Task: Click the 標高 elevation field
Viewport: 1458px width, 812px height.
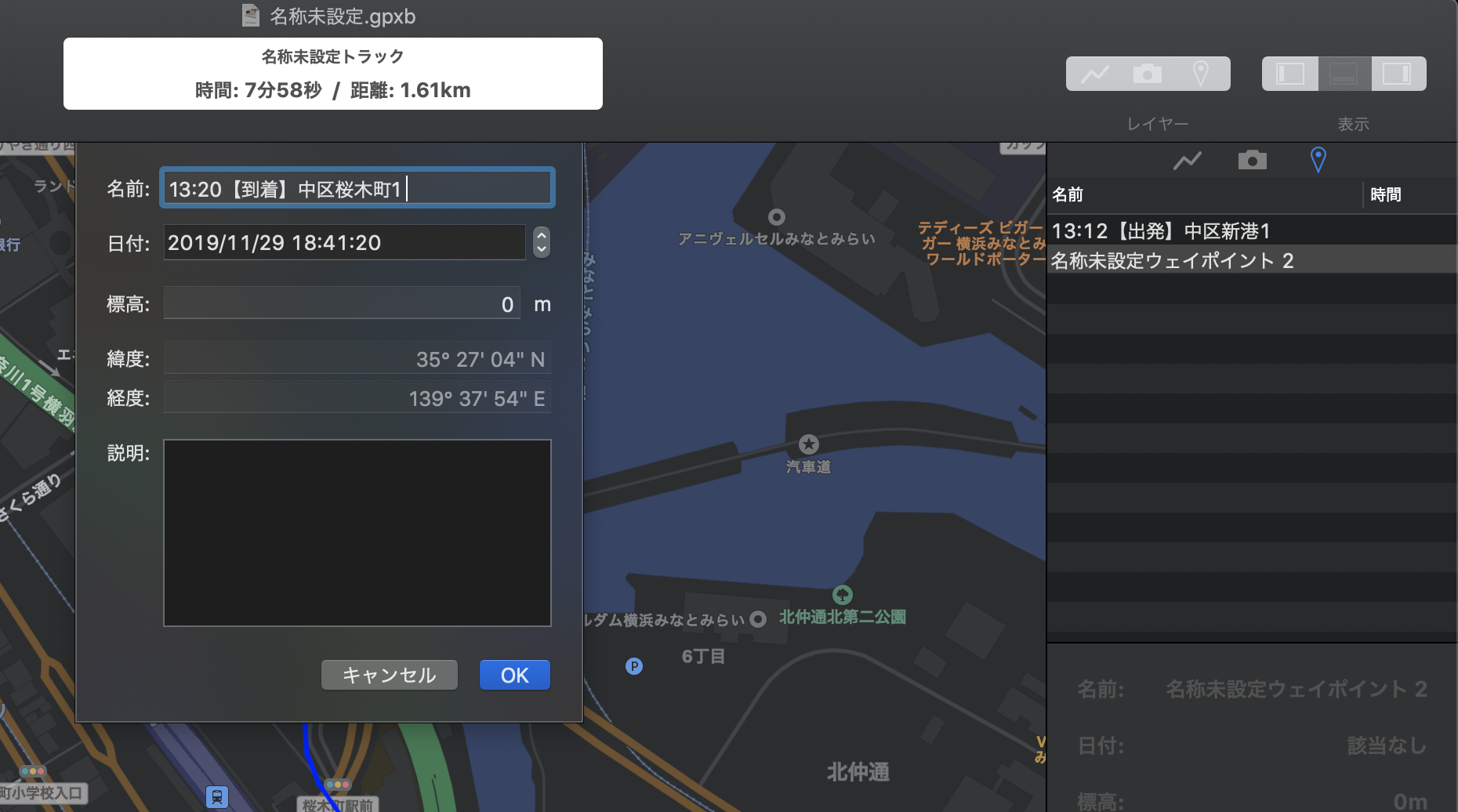Action: 342,303
